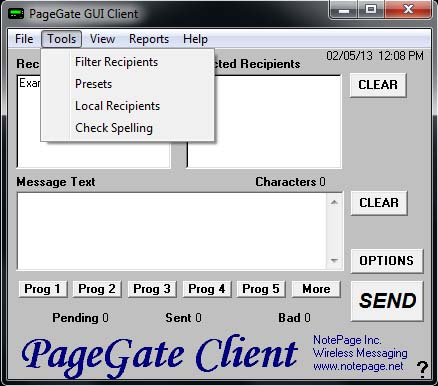
Task: Minimize the PageGate GUI Client window
Action: pos(344,10)
